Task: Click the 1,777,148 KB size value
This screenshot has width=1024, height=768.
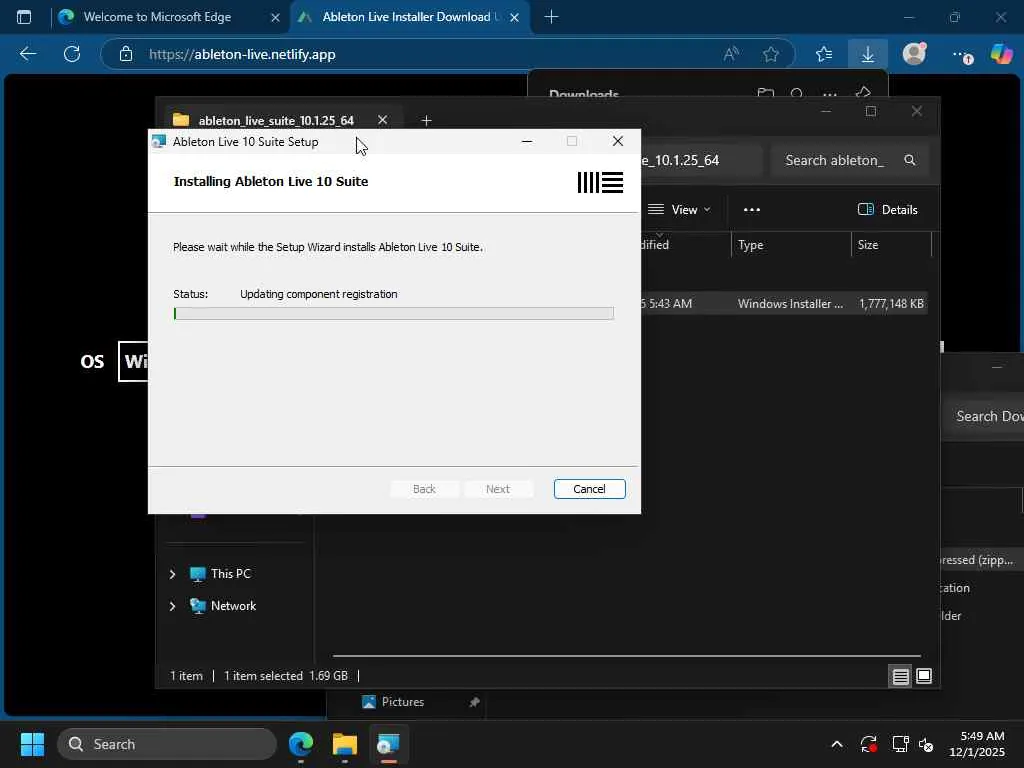Action: tap(891, 304)
